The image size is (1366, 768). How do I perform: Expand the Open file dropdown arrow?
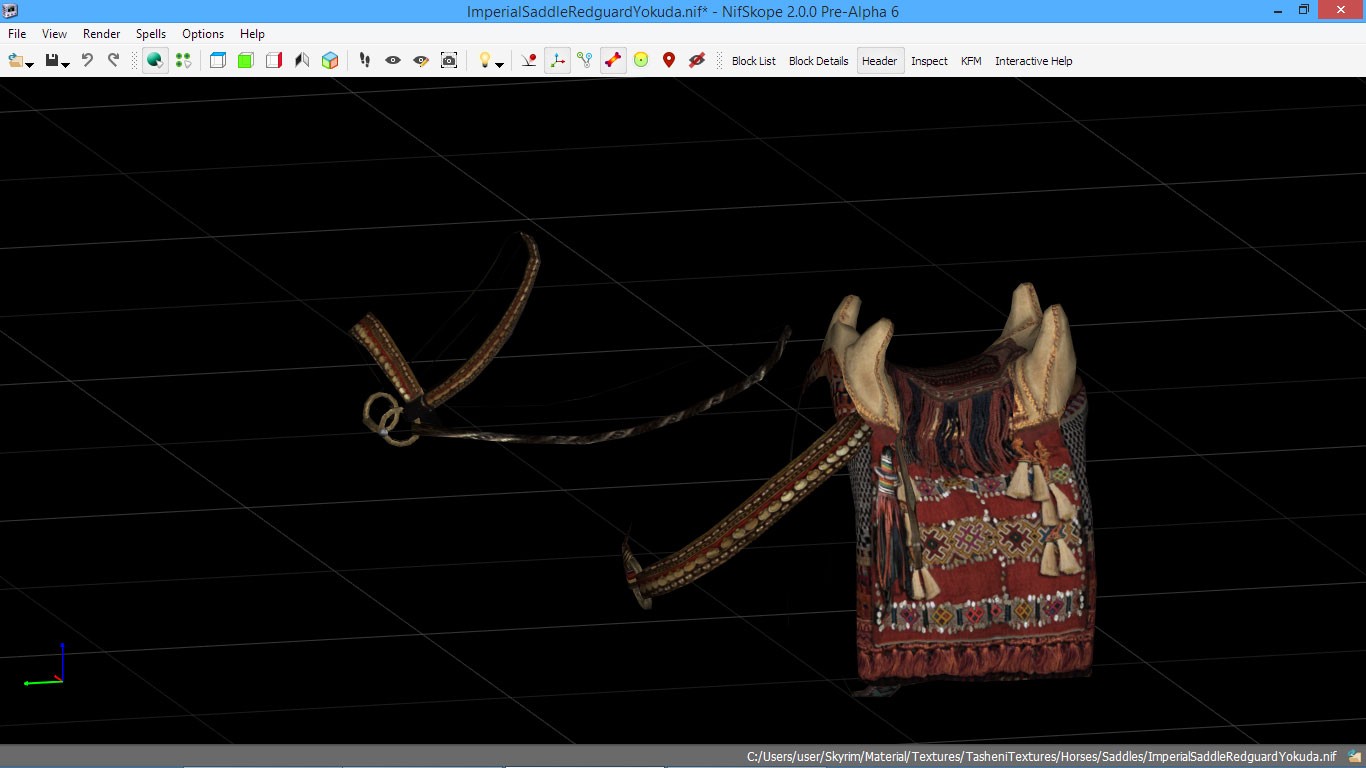click(x=30, y=64)
